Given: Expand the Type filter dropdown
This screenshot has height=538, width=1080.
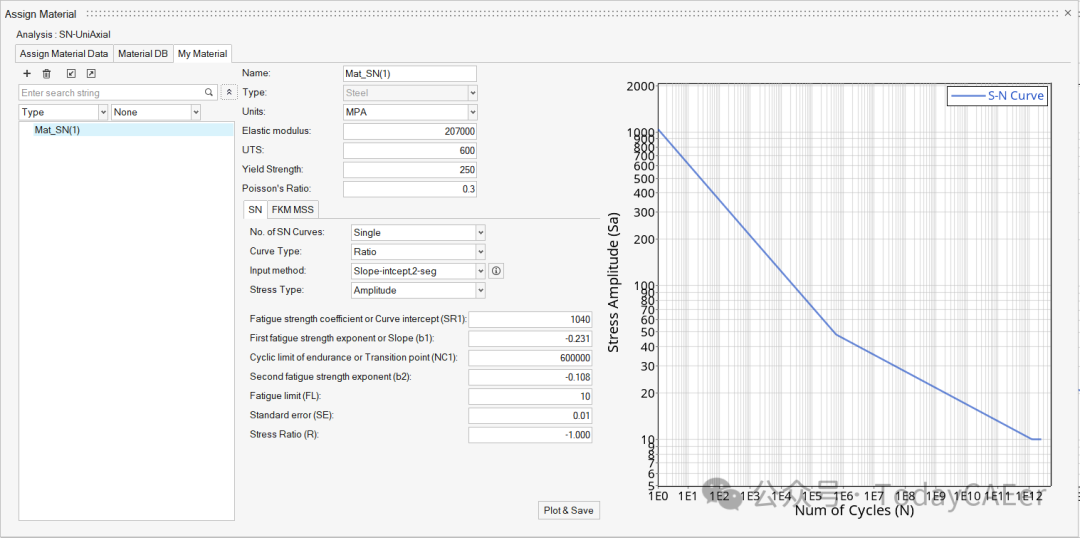Looking at the screenshot, I should (64, 113).
